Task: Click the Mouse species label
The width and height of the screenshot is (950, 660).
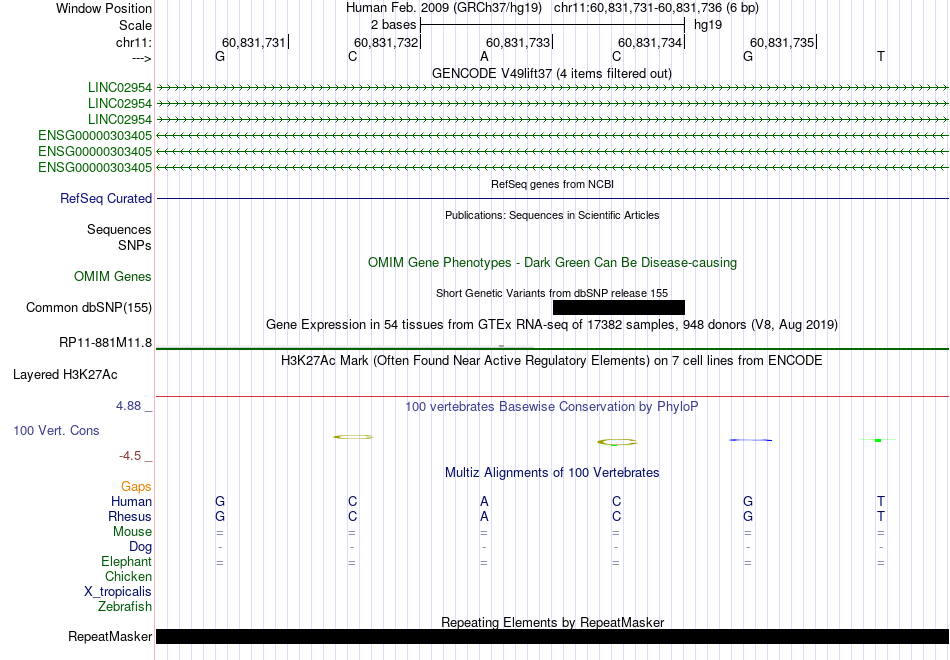Action: point(132,532)
